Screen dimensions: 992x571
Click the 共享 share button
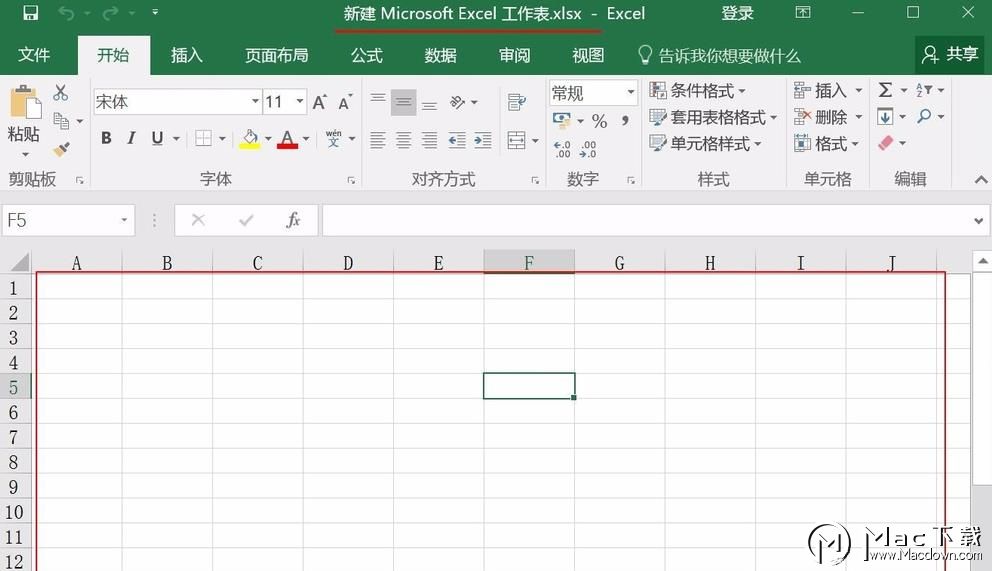pyautogui.click(x=950, y=54)
